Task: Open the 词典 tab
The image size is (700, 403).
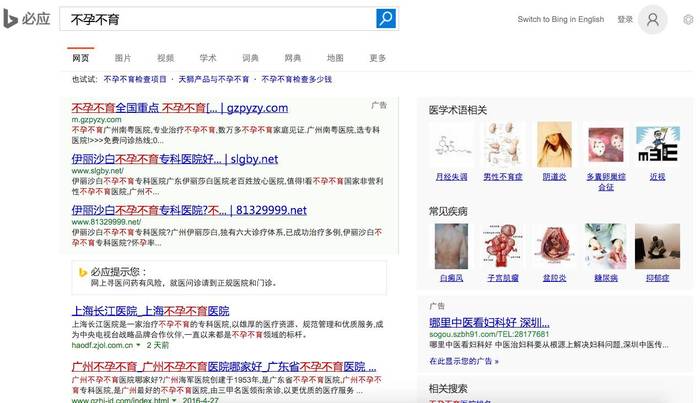Action: 250,58
